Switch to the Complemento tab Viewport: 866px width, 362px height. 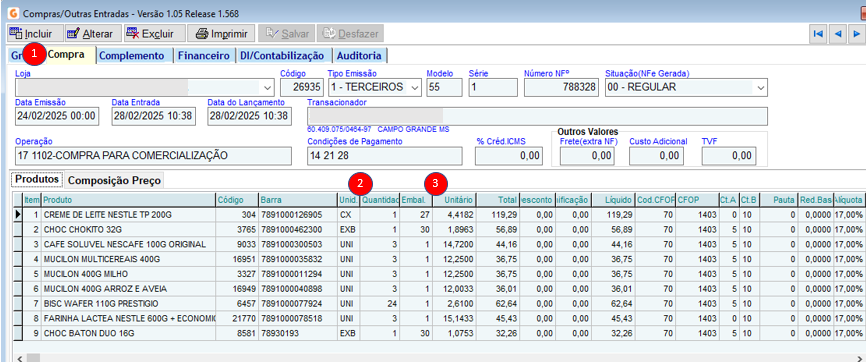(x=133, y=55)
